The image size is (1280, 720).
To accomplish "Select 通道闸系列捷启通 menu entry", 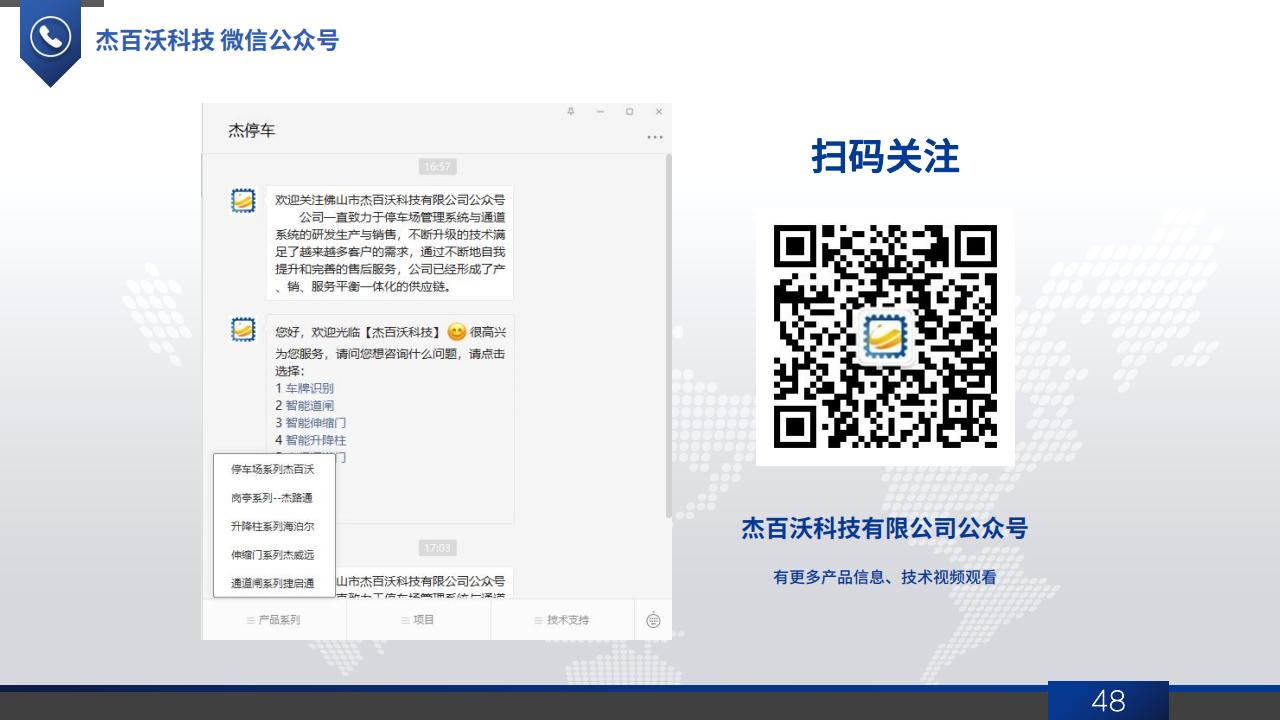I will click(x=273, y=583).
